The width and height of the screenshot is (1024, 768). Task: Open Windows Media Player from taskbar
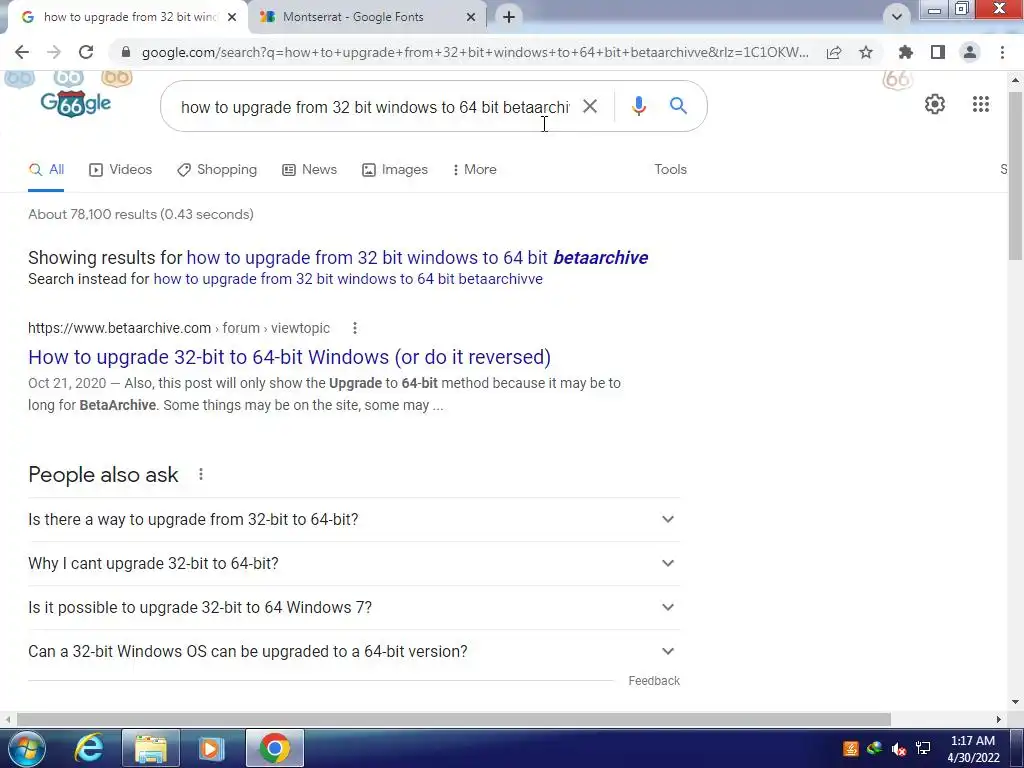coord(211,748)
